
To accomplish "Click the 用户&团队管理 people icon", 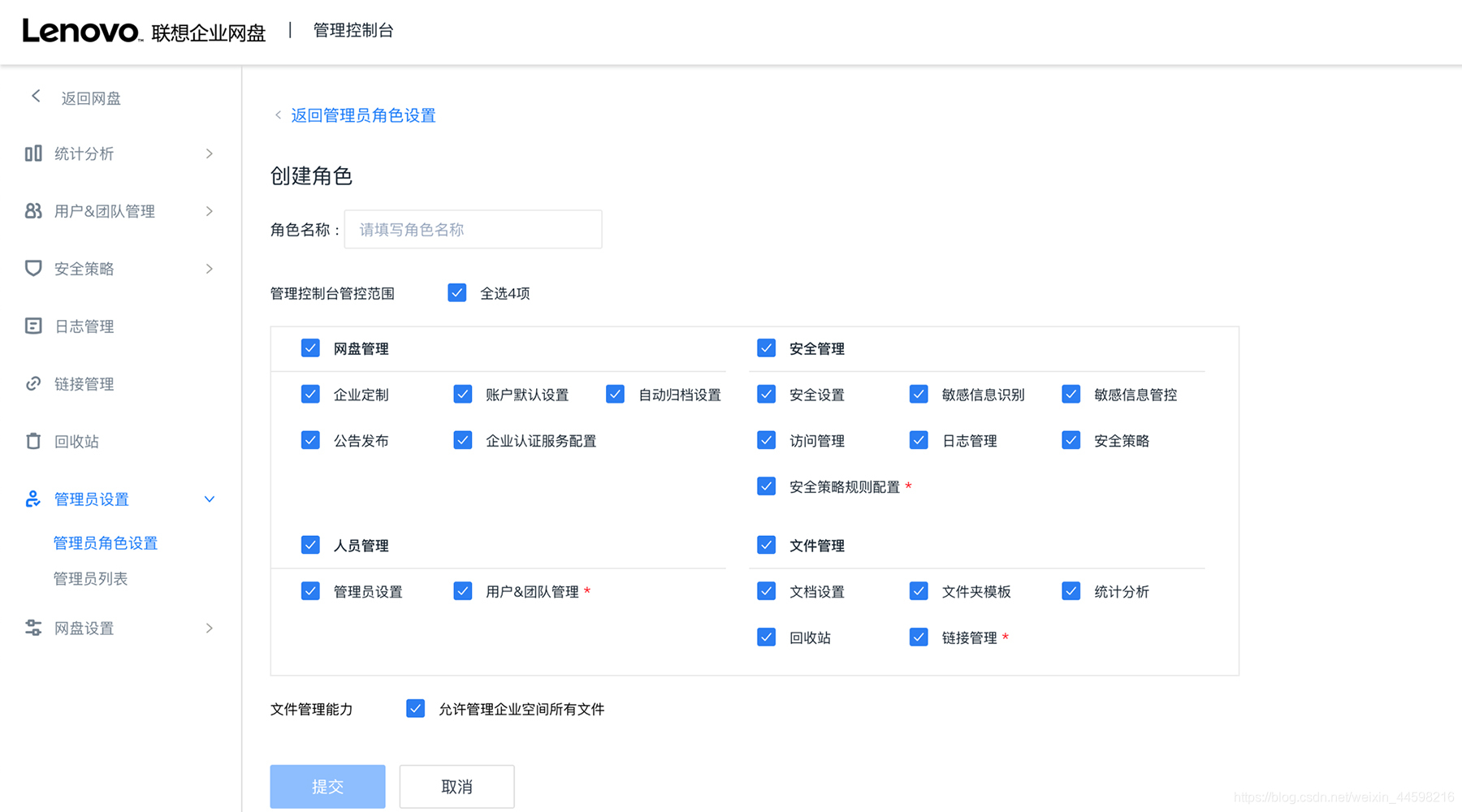I will coord(33,211).
